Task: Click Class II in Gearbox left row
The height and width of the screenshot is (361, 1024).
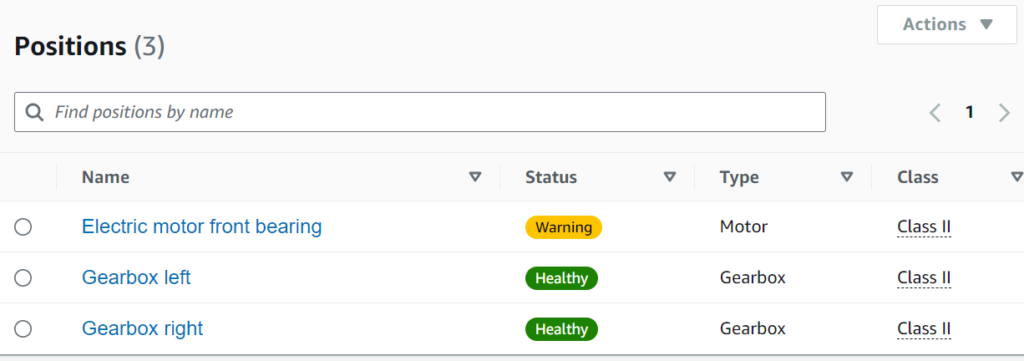Action: click(x=924, y=278)
